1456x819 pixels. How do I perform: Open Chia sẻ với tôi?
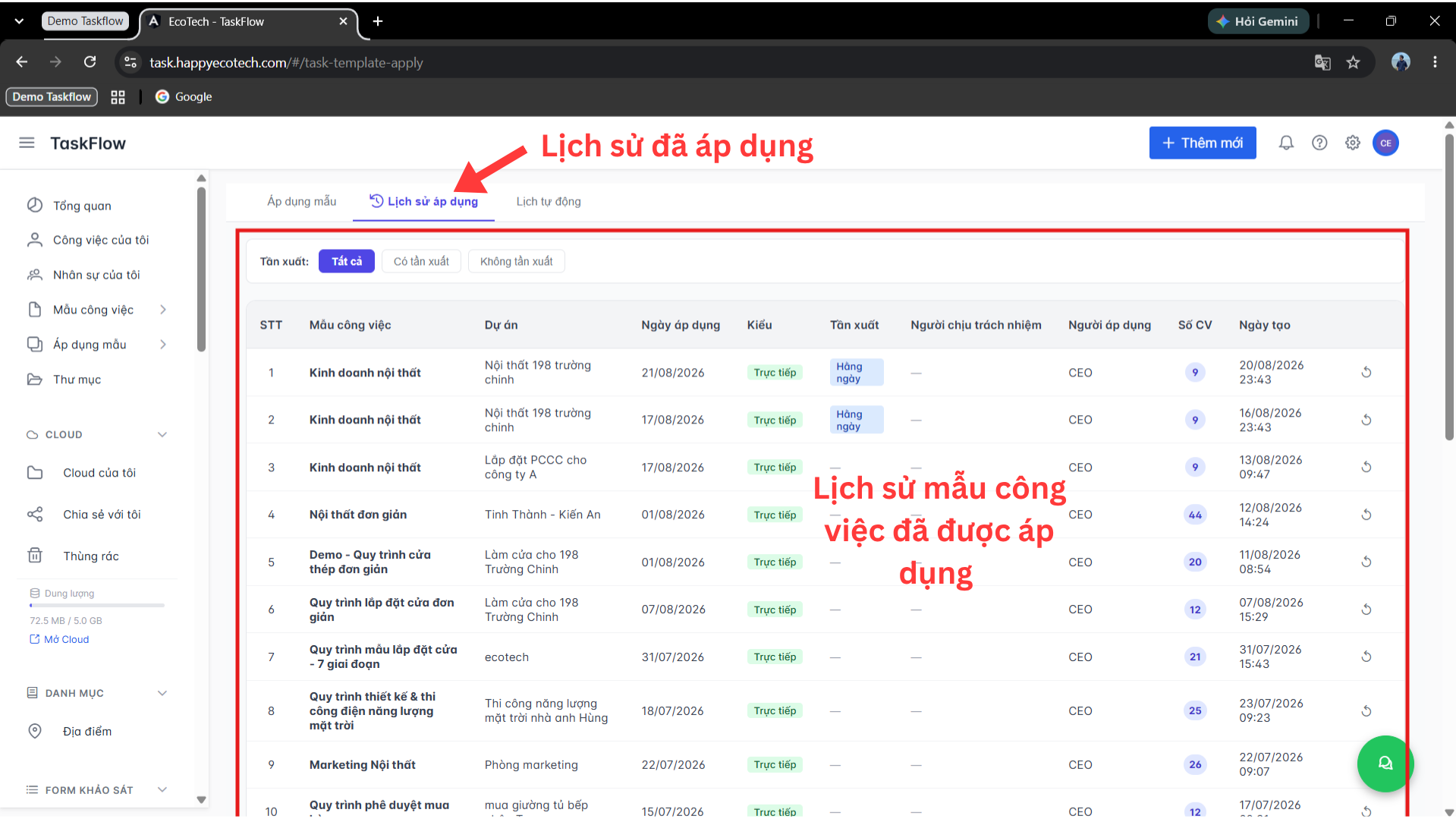pyautogui.click(x=102, y=515)
